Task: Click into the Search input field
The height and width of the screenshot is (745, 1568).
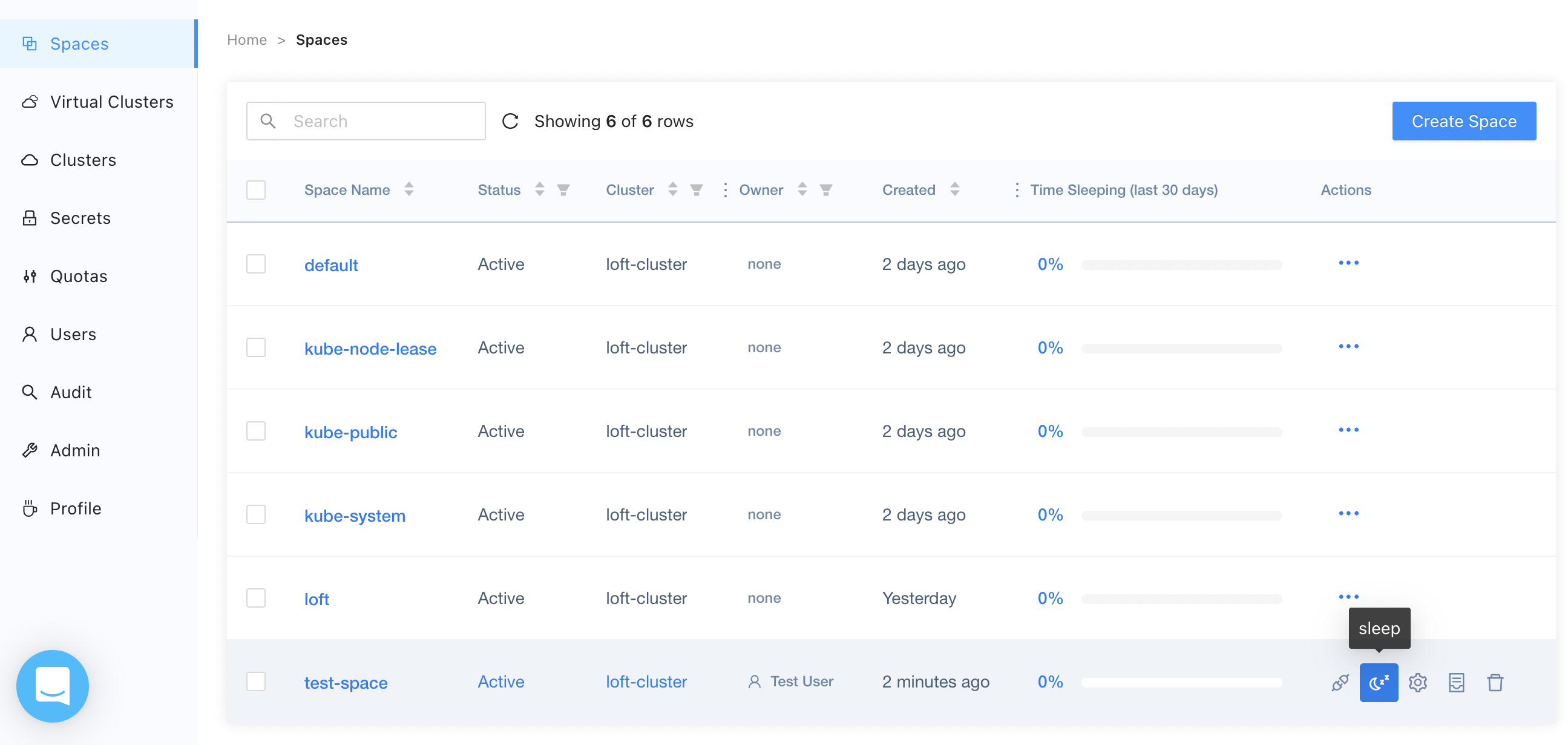Action: click(384, 121)
